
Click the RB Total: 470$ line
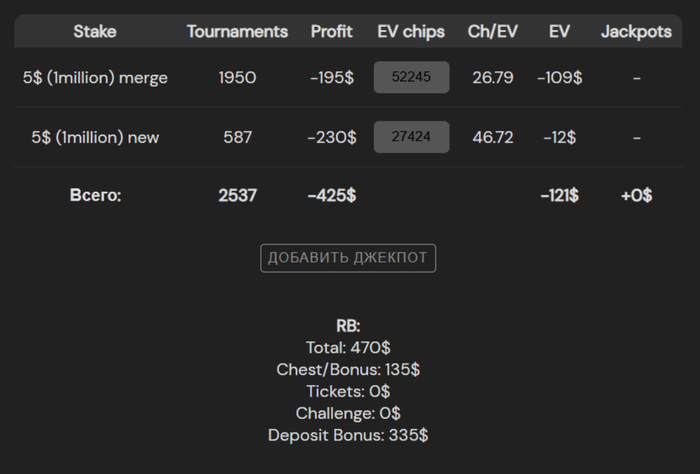pos(348,348)
